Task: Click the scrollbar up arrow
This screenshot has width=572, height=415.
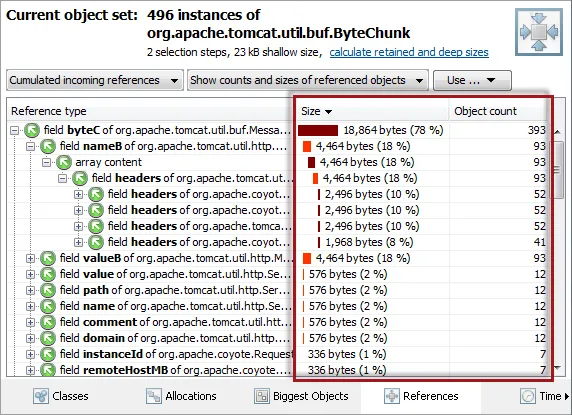Action: [x=557, y=131]
